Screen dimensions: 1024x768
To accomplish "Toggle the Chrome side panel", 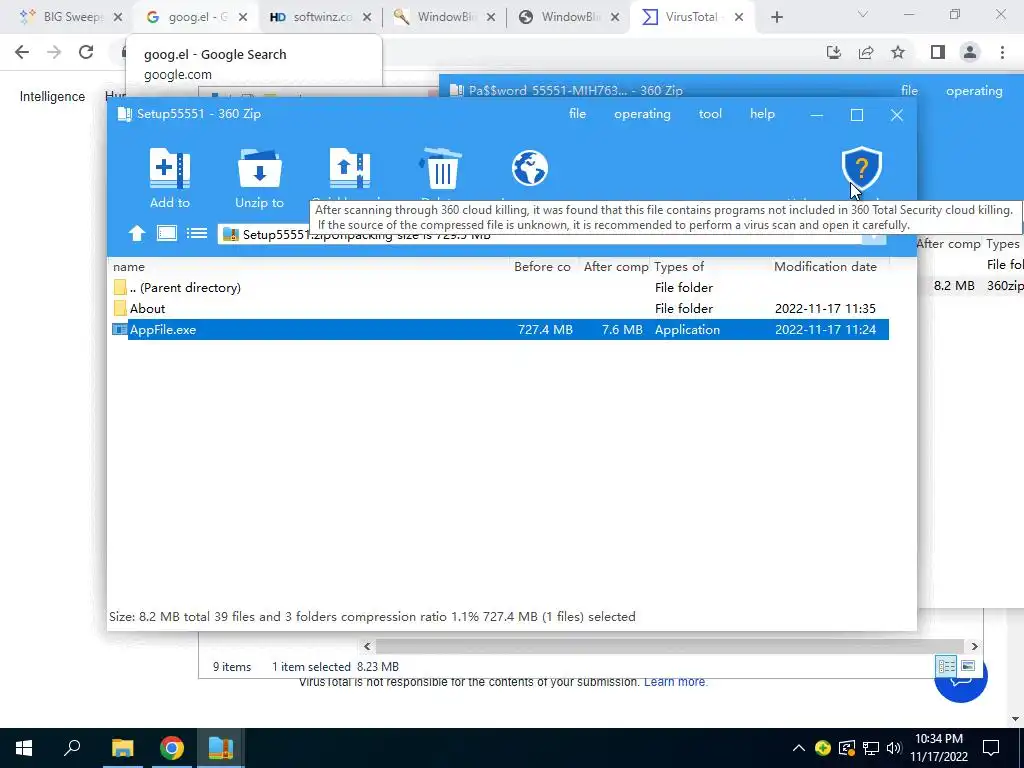I will click(938, 52).
